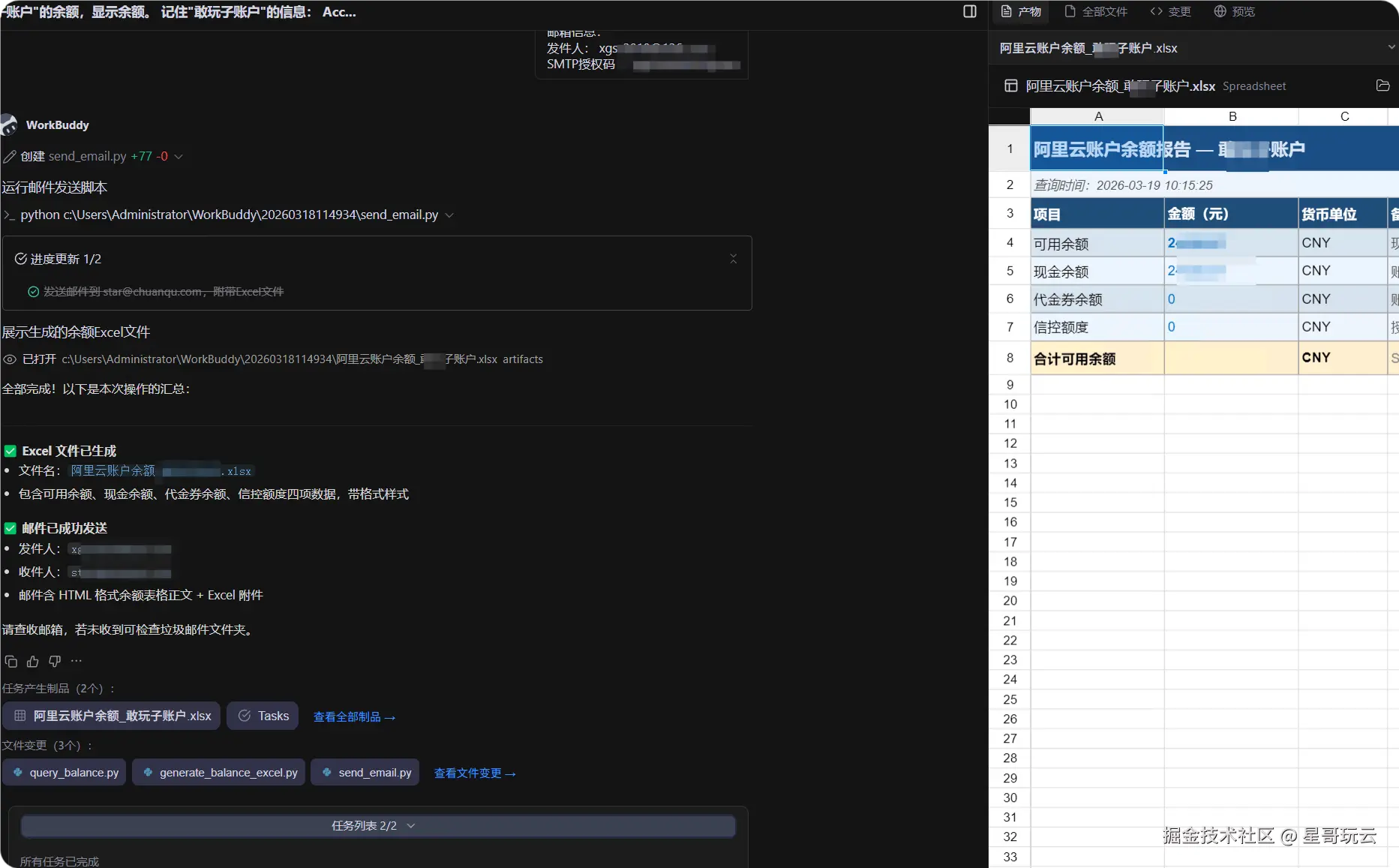Select column A header in spreadsheet

[1098, 116]
